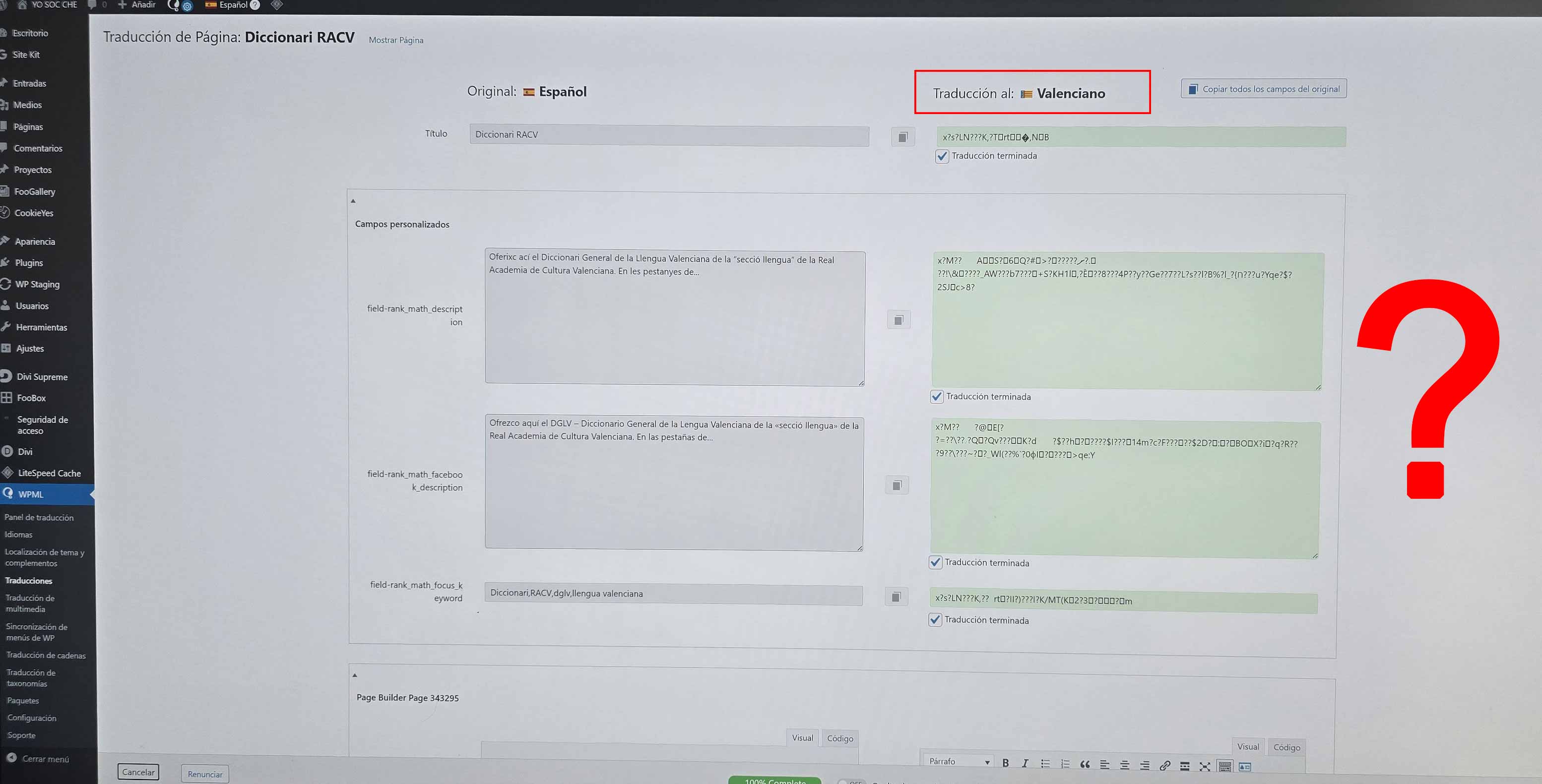Collapse the Page Builder Page section
This screenshot has height=784, width=1542.
(x=354, y=675)
